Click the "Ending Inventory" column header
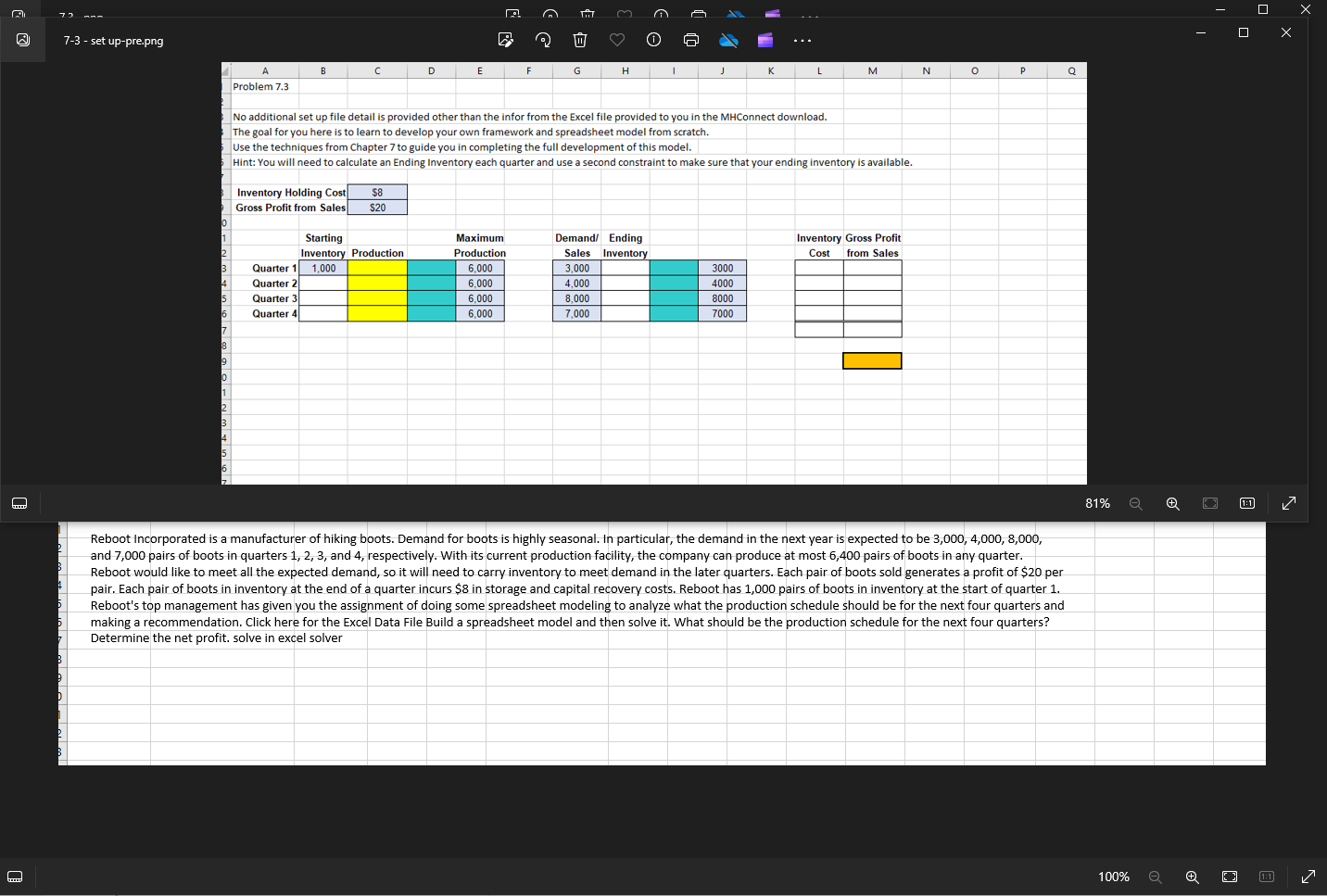Viewport: 1327px width, 896px height. 626,246
